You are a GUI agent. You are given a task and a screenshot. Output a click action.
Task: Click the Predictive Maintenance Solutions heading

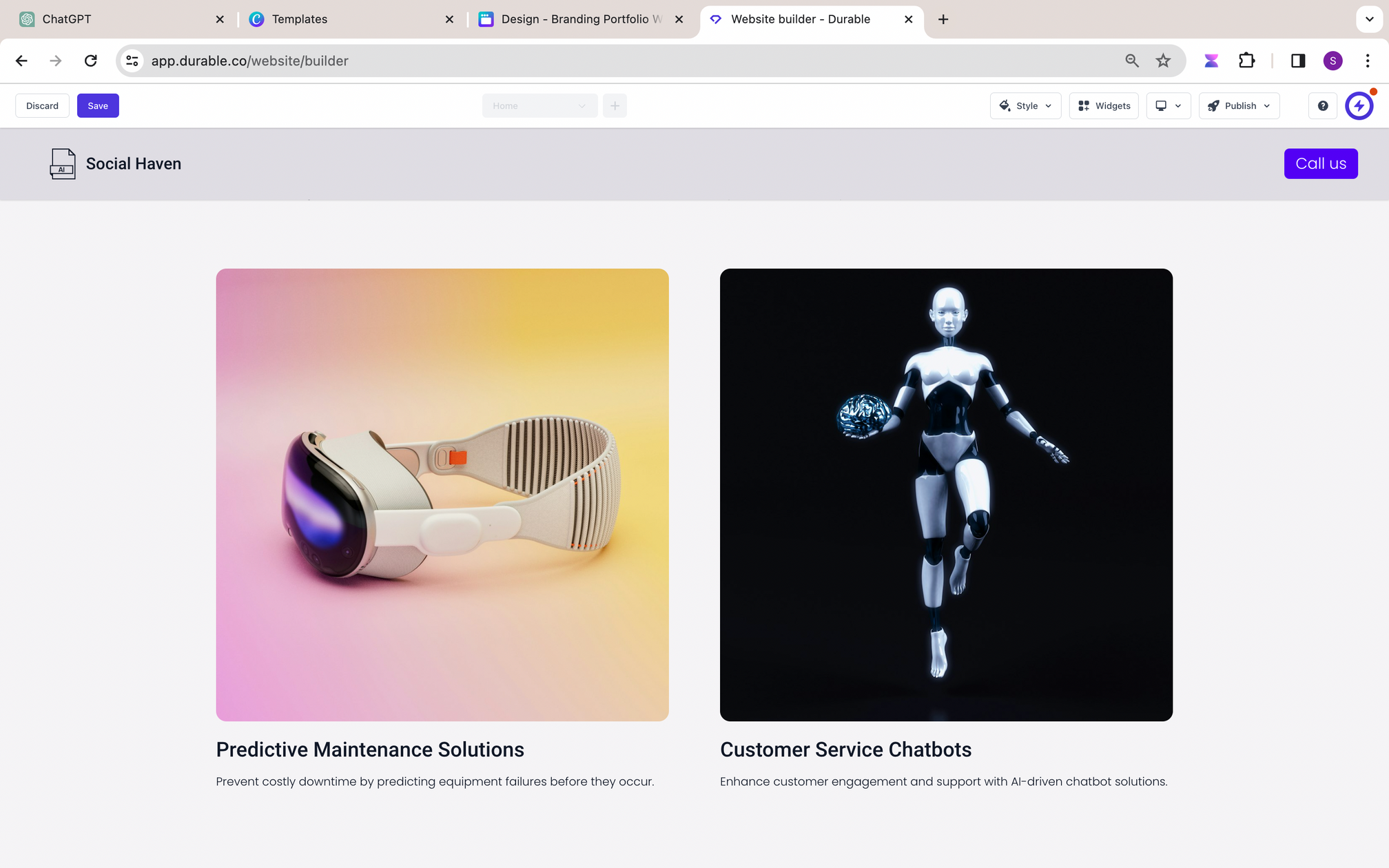pyautogui.click(x=370, y=750)
